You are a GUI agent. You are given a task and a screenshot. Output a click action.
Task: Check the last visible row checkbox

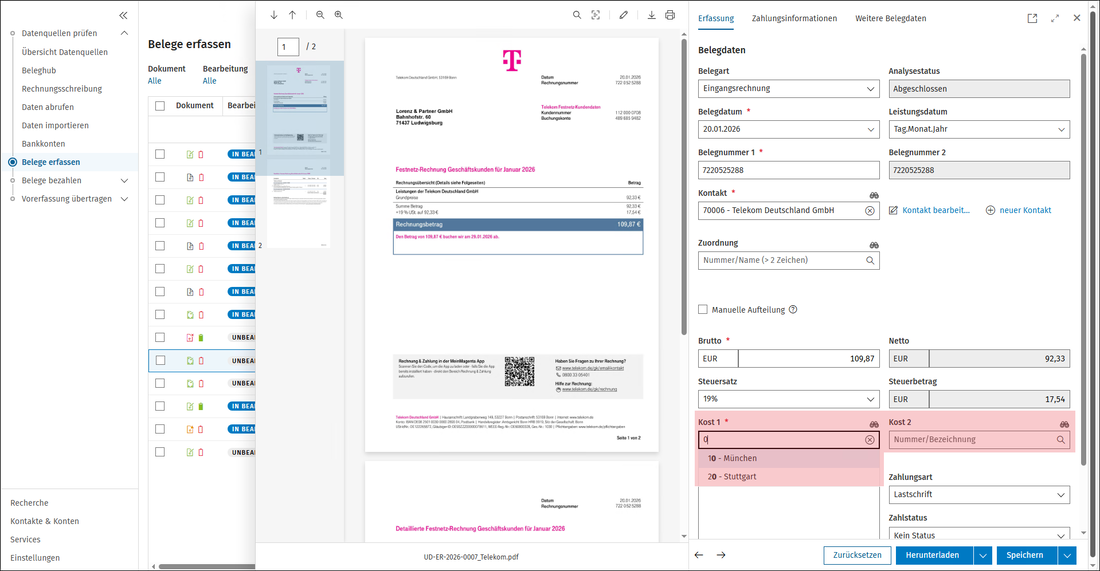click(x=160, y=452)
